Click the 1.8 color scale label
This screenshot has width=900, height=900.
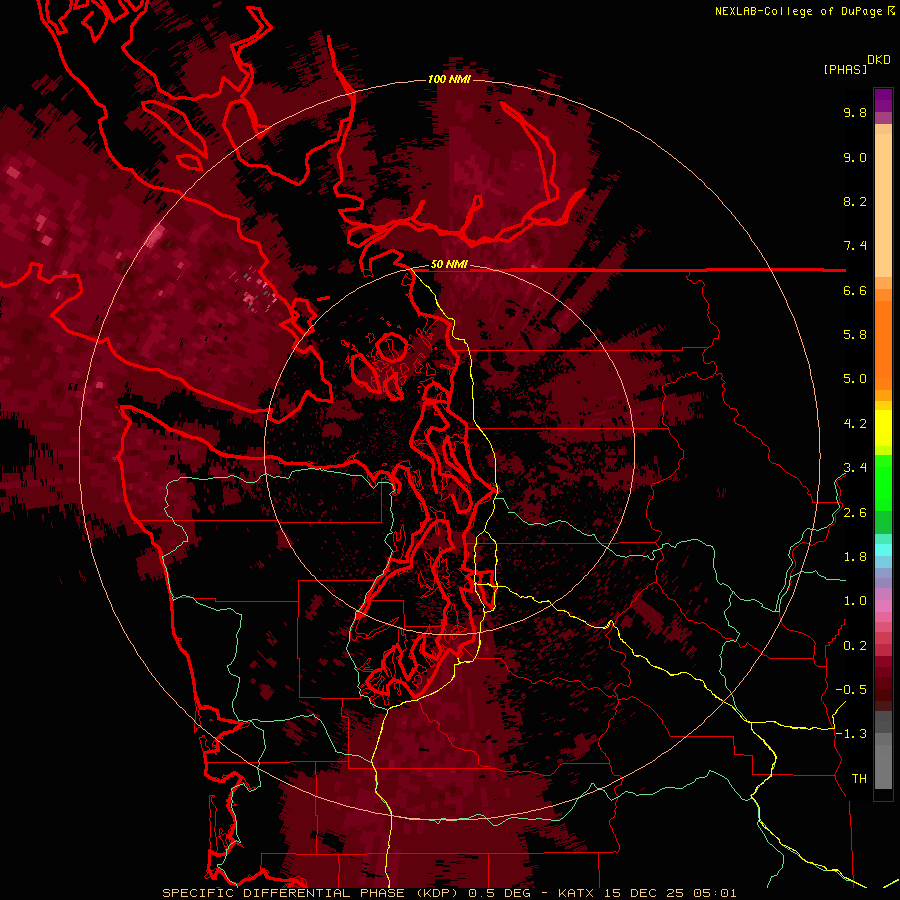(855, 557)
